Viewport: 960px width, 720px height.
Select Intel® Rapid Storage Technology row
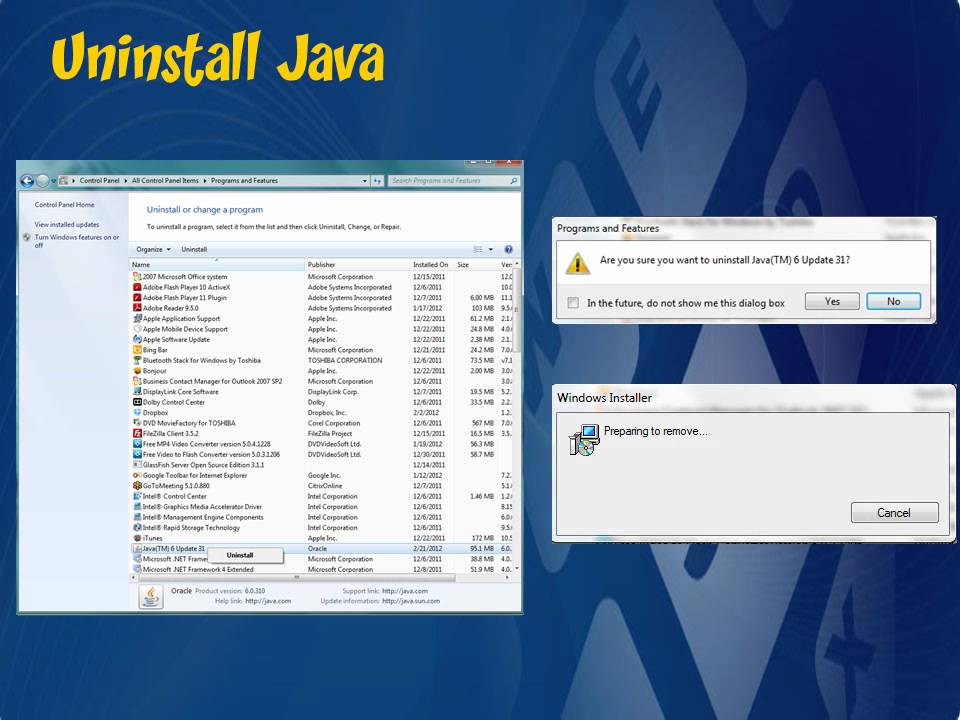click(x=321, y=528)
